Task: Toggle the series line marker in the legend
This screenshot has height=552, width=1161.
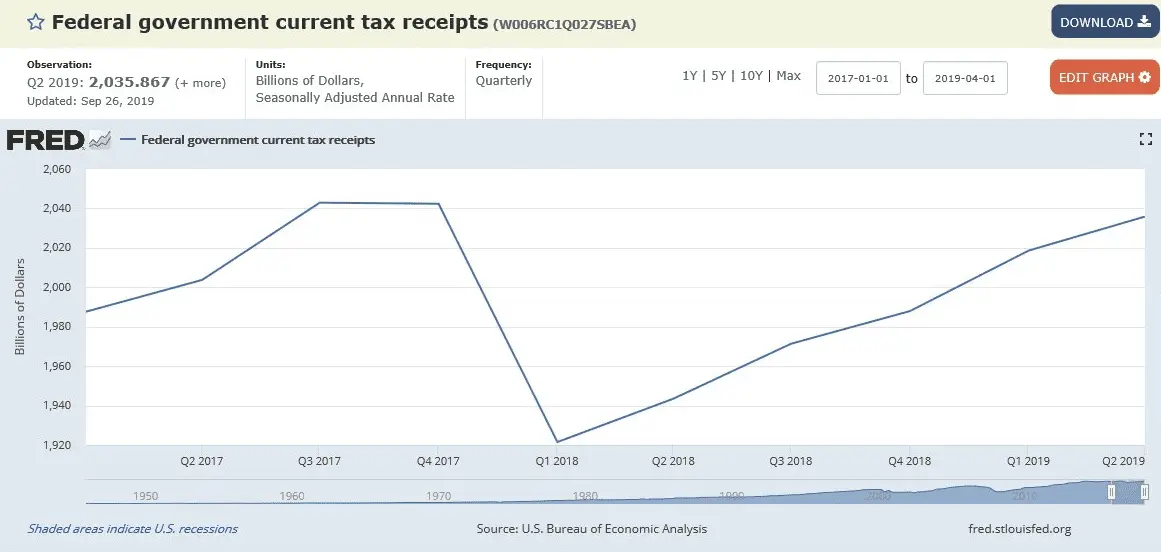Action: coord(127,140)
